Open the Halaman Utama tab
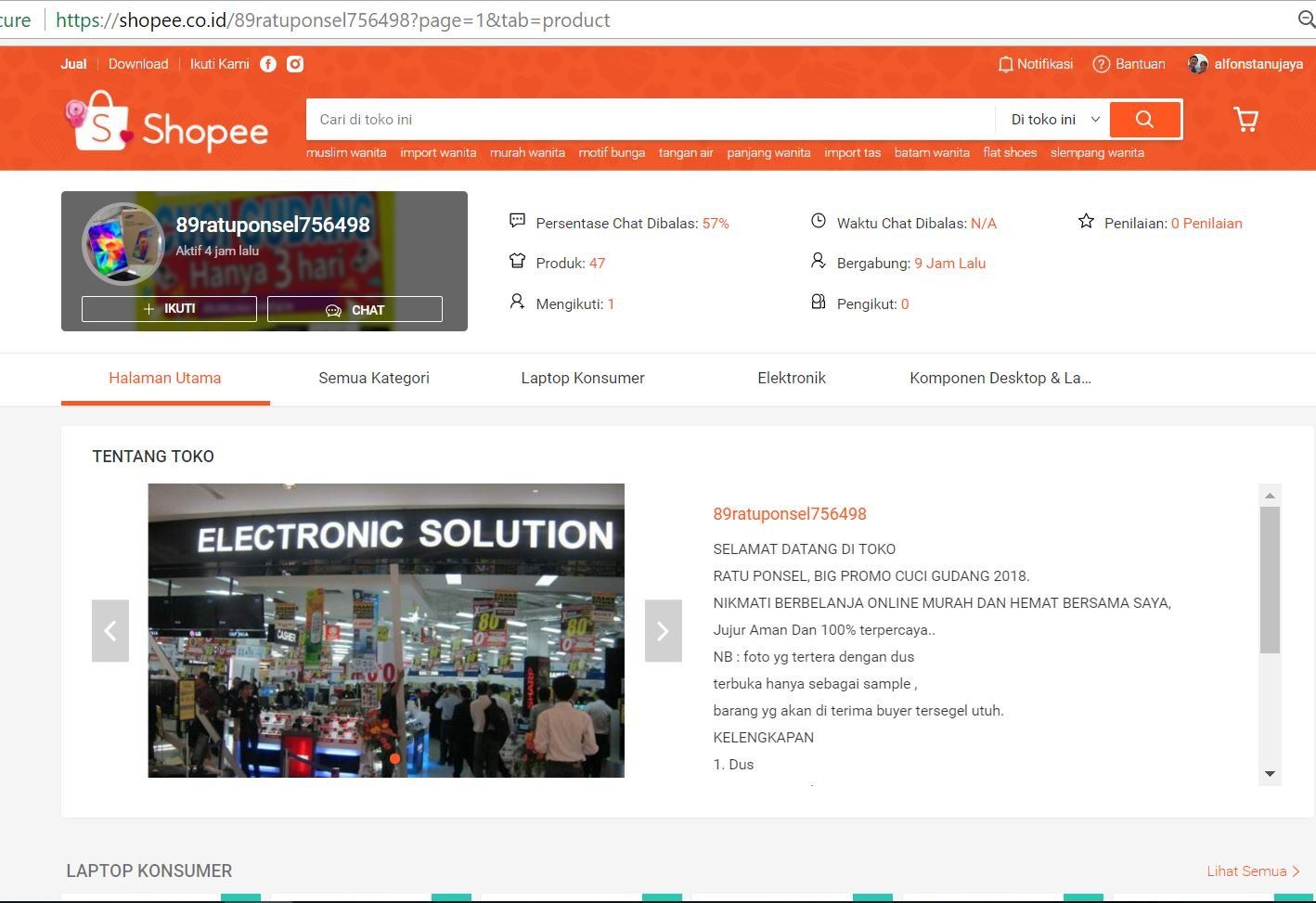 tap(165, 379)
